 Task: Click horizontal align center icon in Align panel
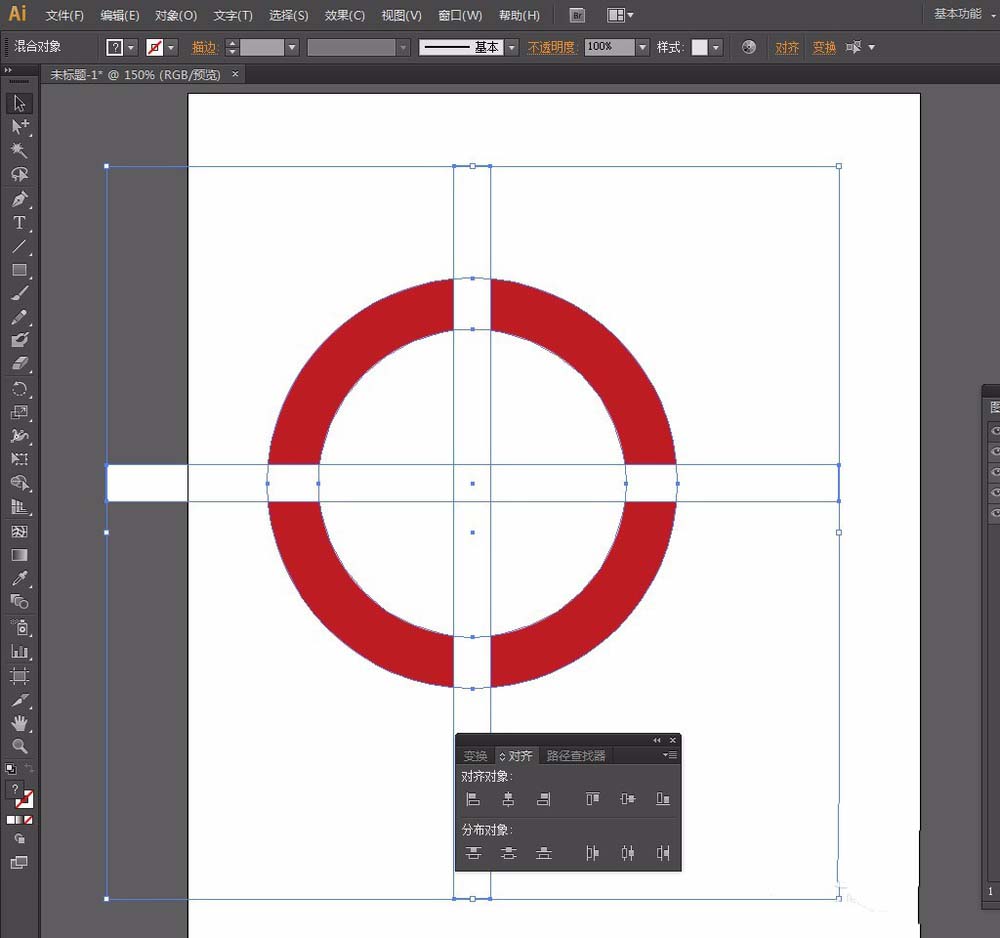click(508, 799)
